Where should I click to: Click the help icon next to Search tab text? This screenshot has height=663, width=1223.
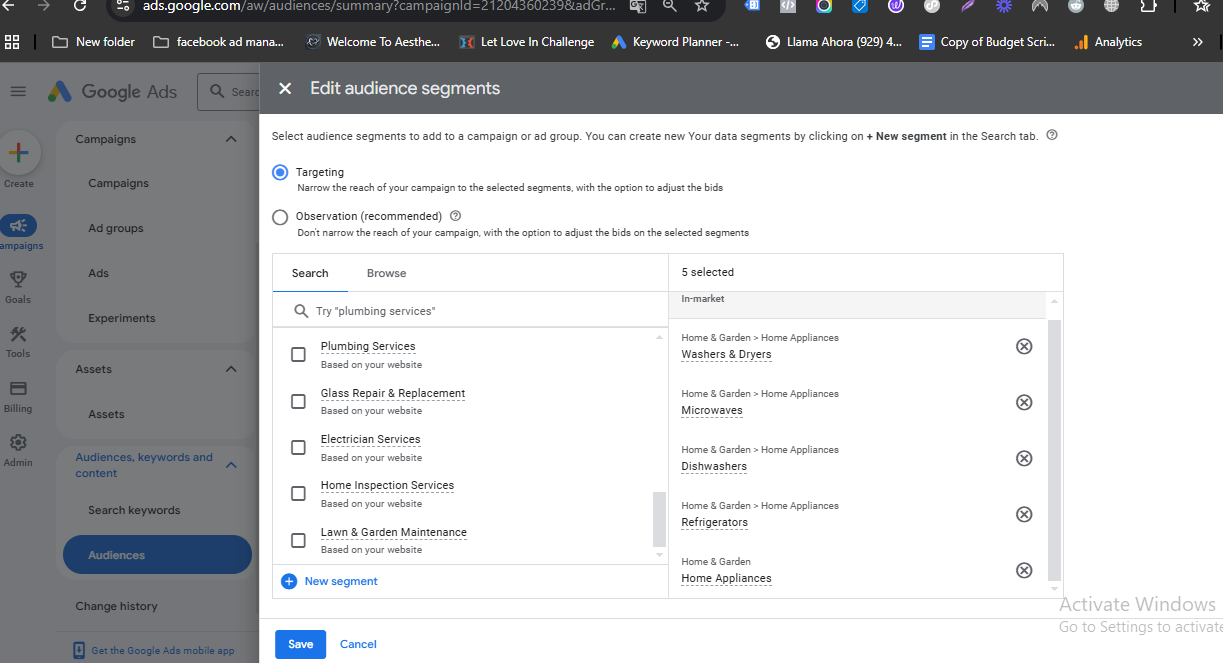tap(1051, 135)
